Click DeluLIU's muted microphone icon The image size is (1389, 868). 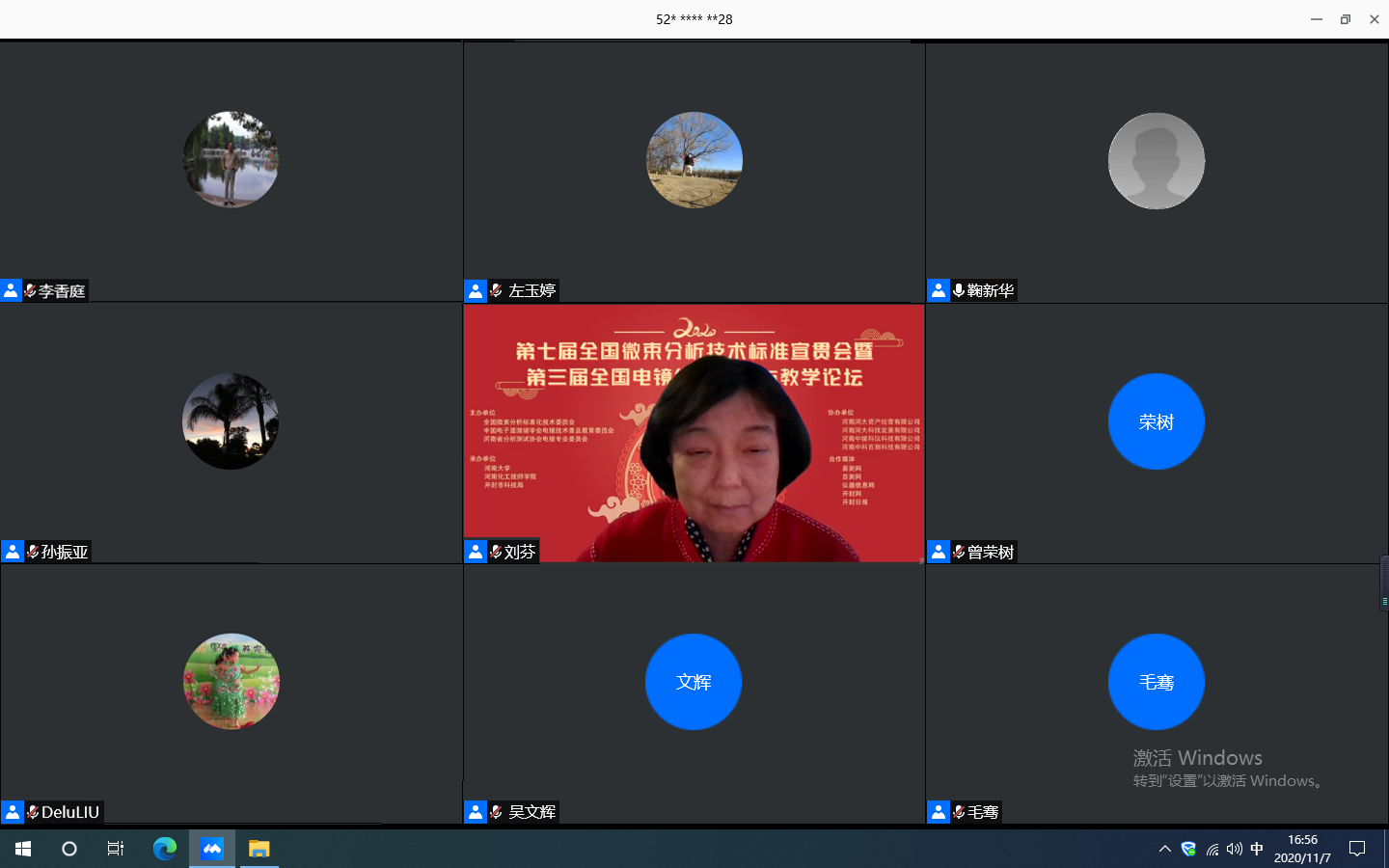(x=33, y=812)
